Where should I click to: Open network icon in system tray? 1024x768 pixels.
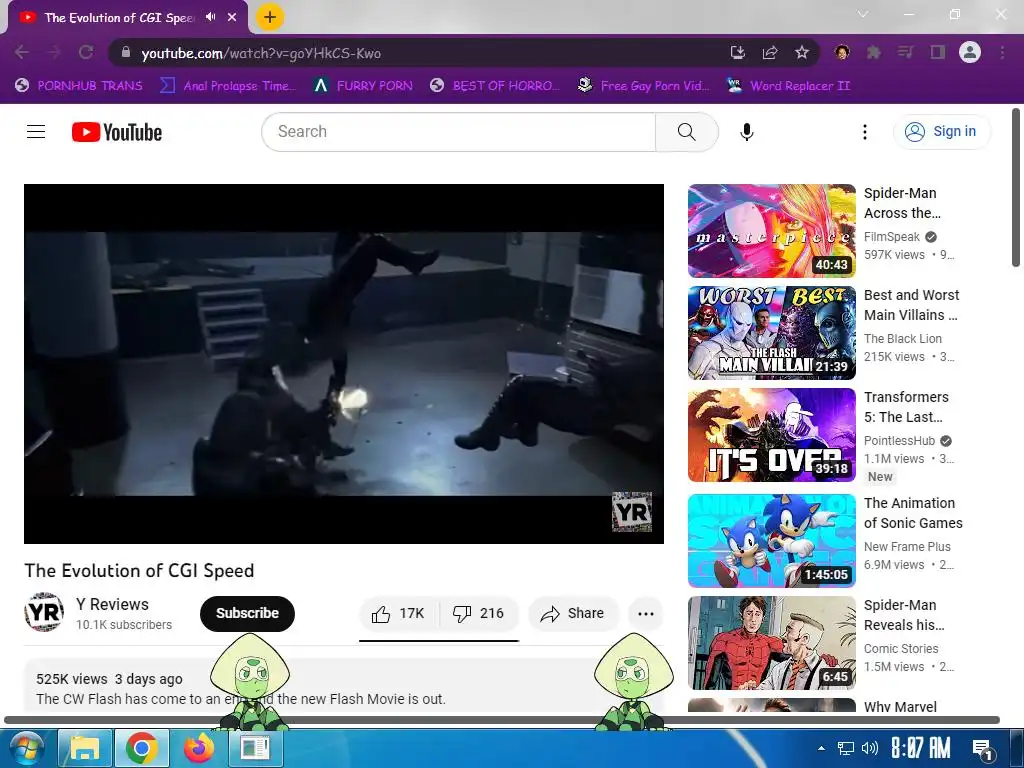pos(846,748)
